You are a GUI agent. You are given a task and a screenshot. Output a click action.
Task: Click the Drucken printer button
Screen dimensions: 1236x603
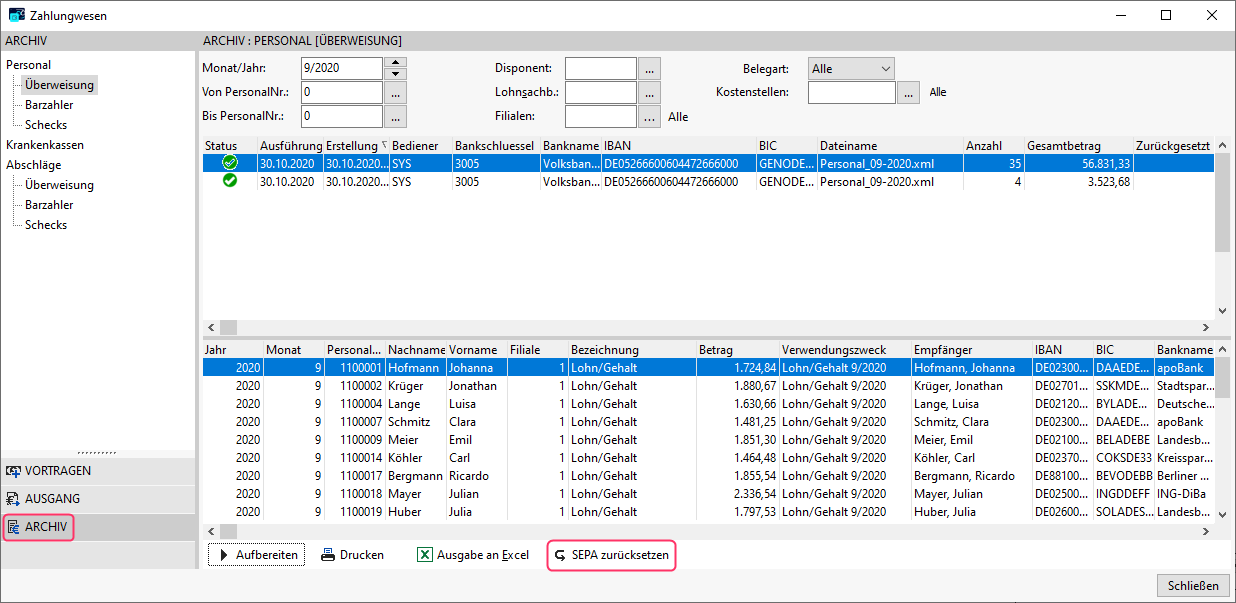click(x=353, y=555)
